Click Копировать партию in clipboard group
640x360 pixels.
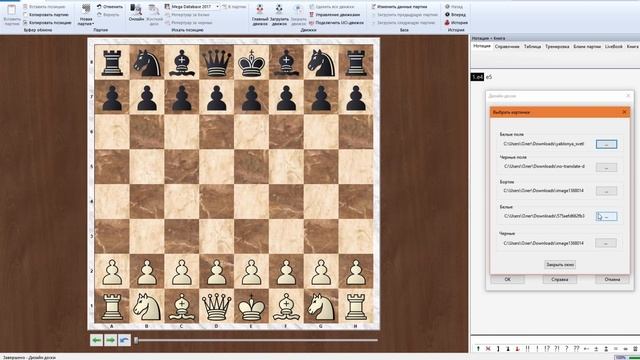(x=46, y=15)
